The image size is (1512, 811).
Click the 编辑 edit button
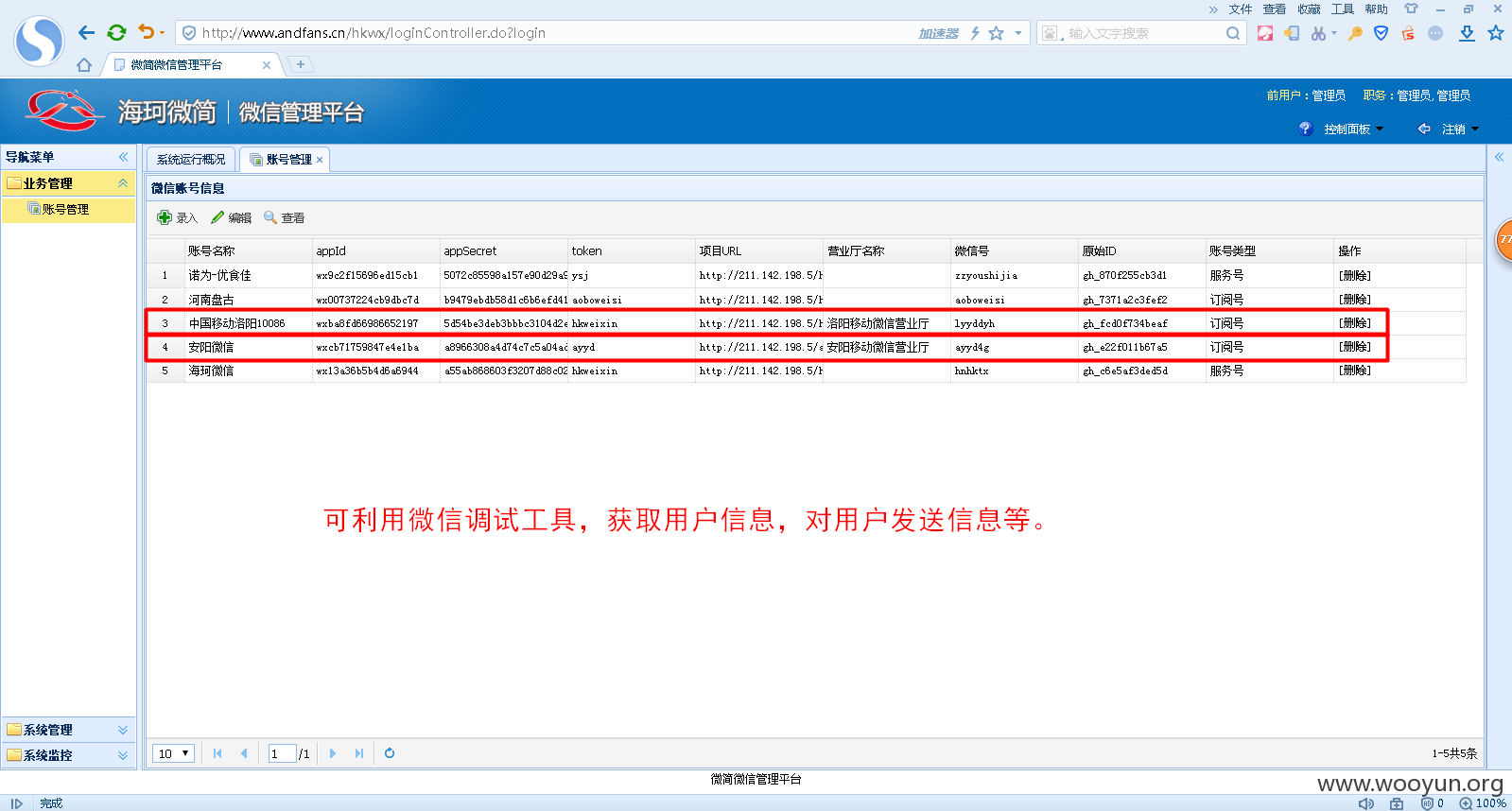tap(231, 217)
